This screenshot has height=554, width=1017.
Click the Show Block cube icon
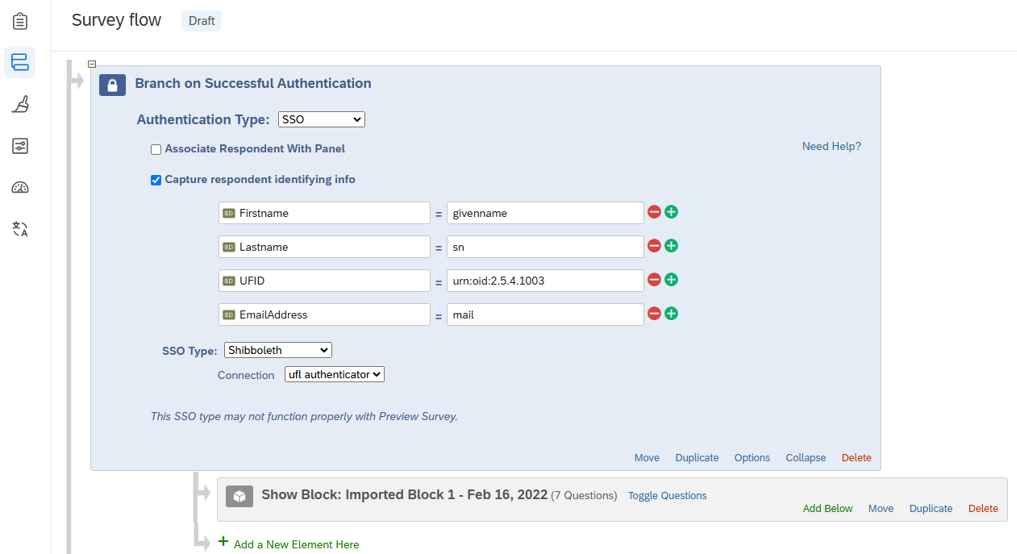pyautogui.click(x=239, y=496)
